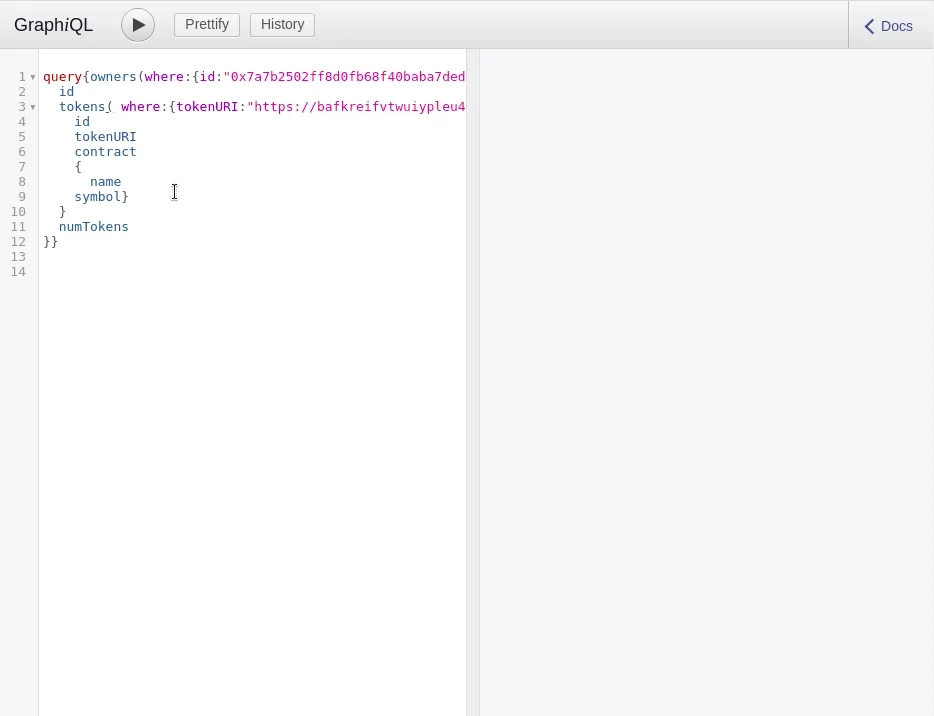934x716 pixels.
Task: Click the id field on line 2
Action: point(66,92)
